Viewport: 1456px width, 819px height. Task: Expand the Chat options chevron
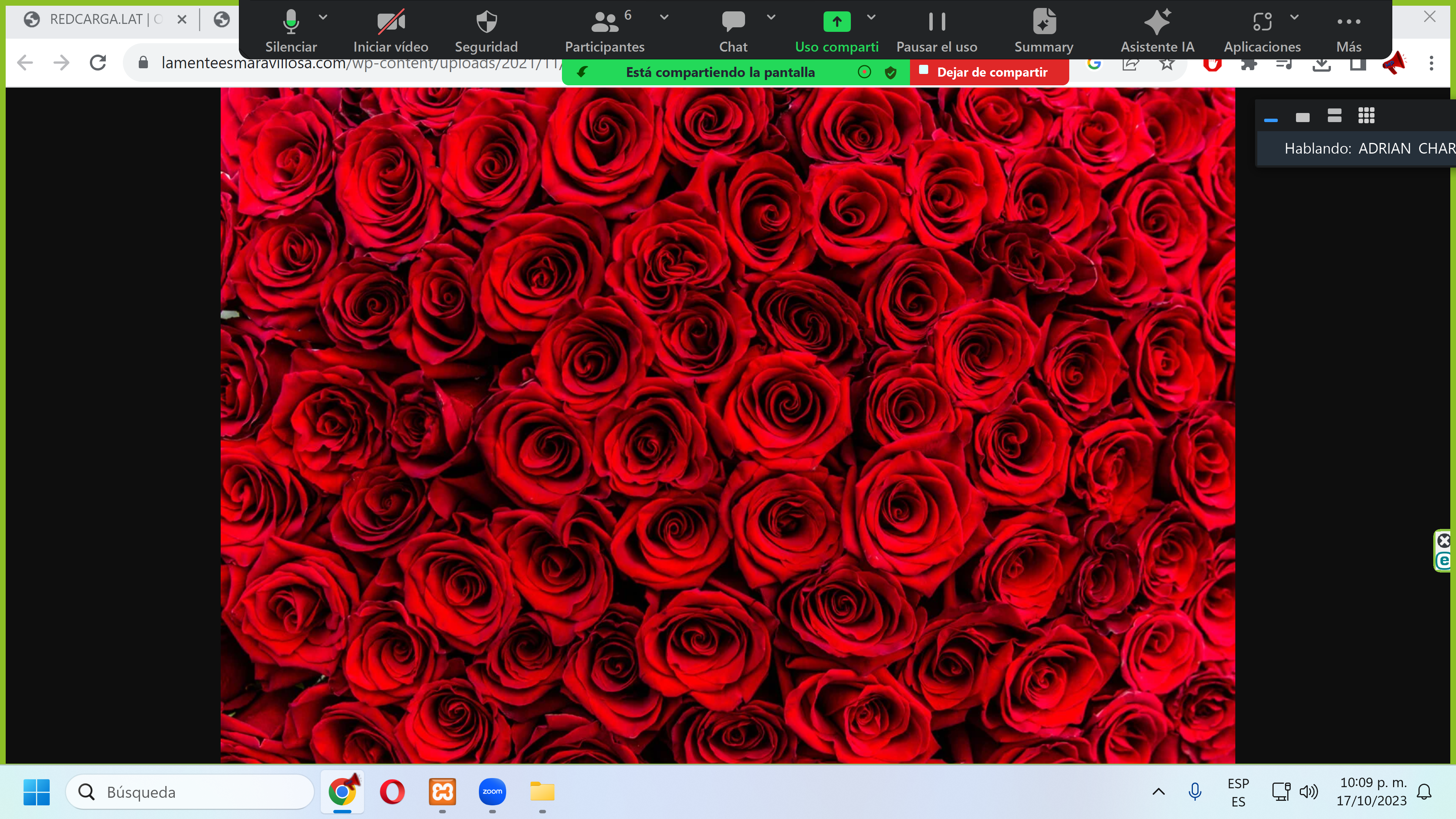point(771,17)
